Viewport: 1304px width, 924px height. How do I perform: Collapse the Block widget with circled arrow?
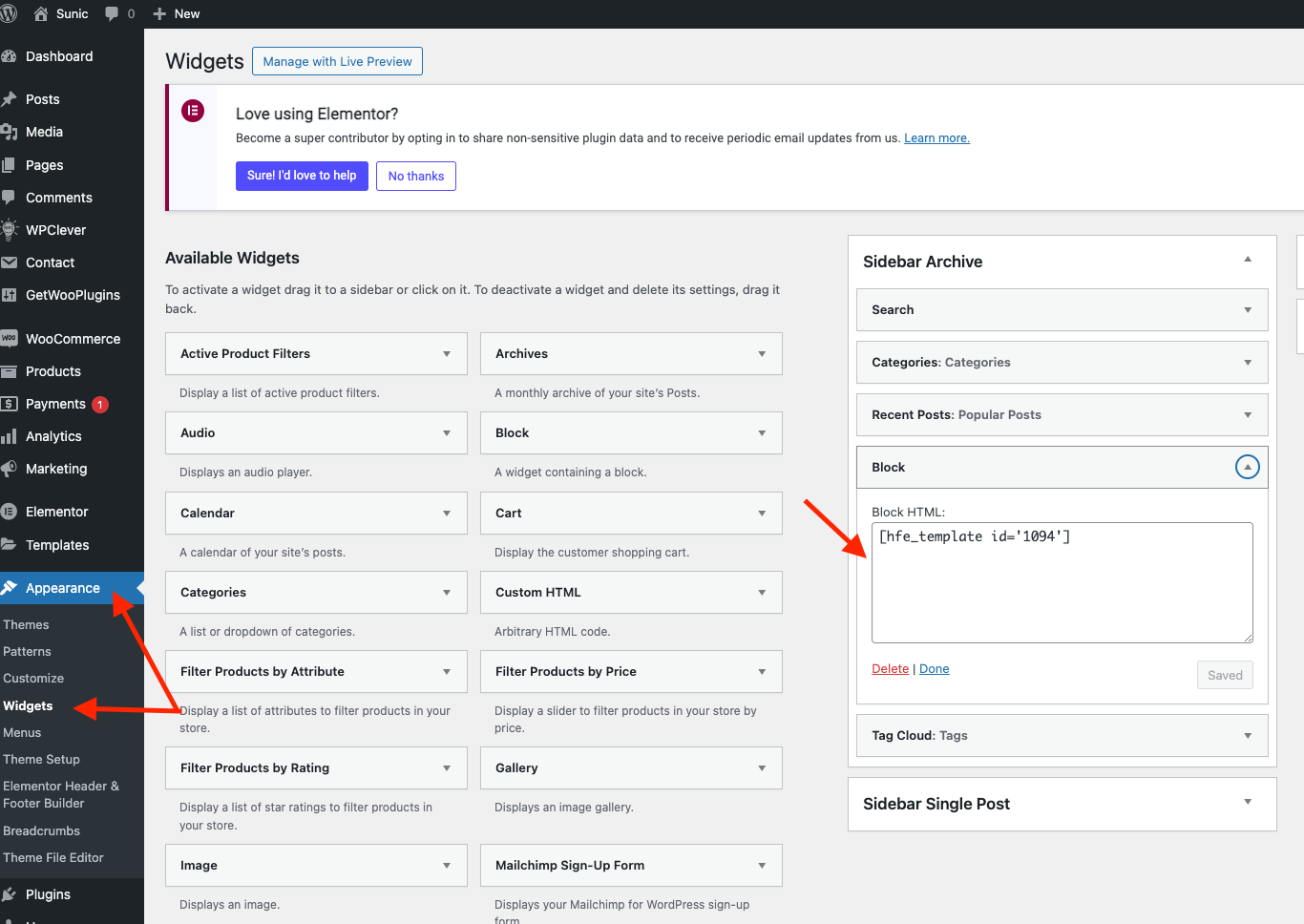click(x=1247, y=467)
